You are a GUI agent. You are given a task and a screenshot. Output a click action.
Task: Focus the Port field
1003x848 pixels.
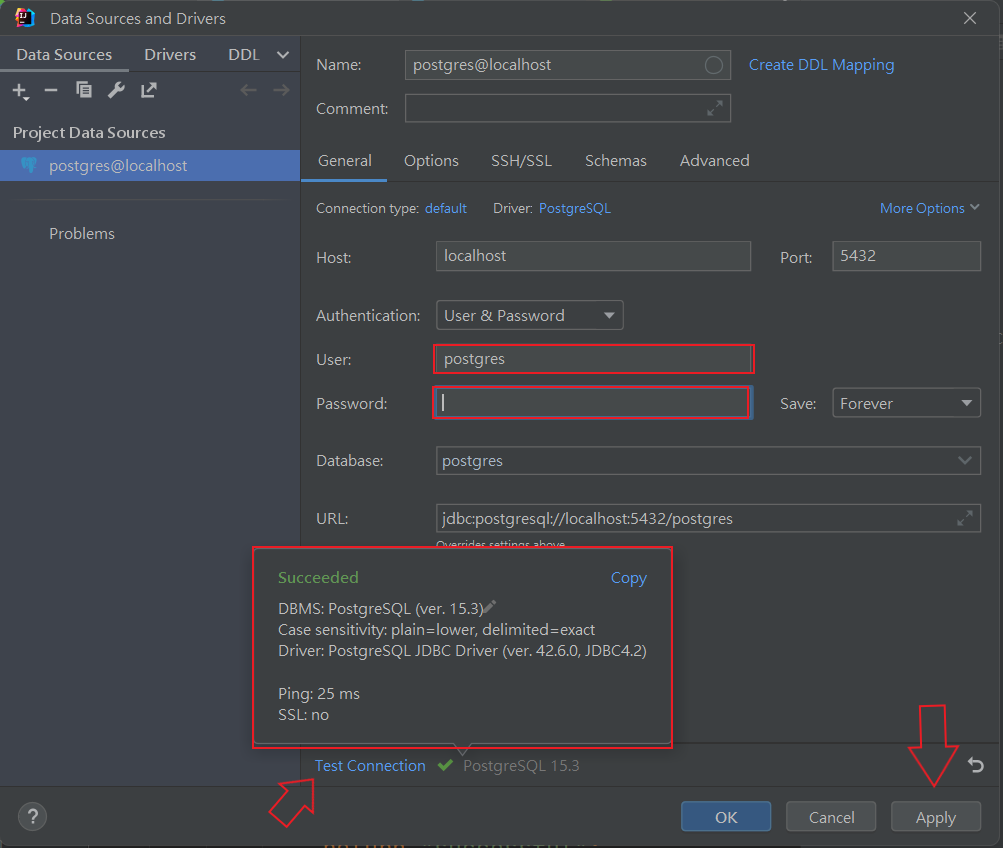906,256
